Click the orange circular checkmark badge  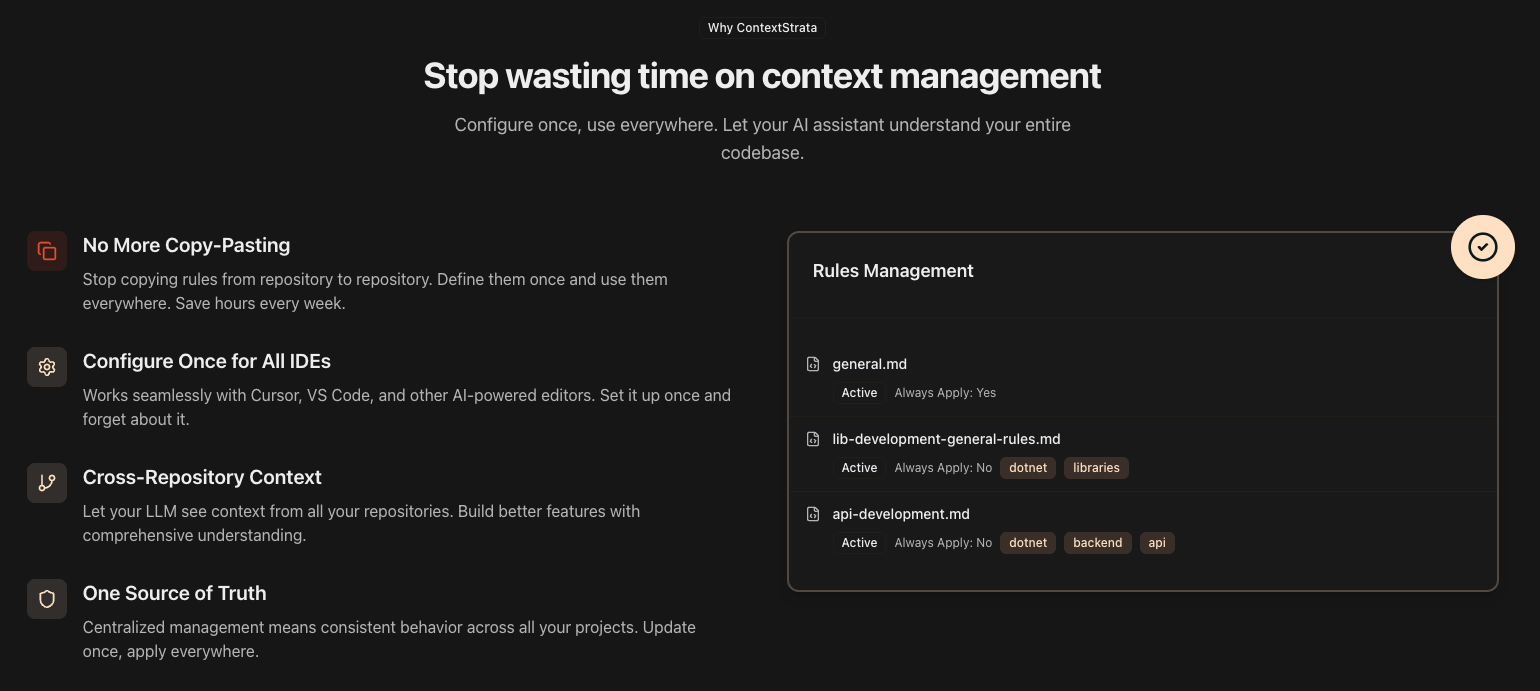(1482, 247)
